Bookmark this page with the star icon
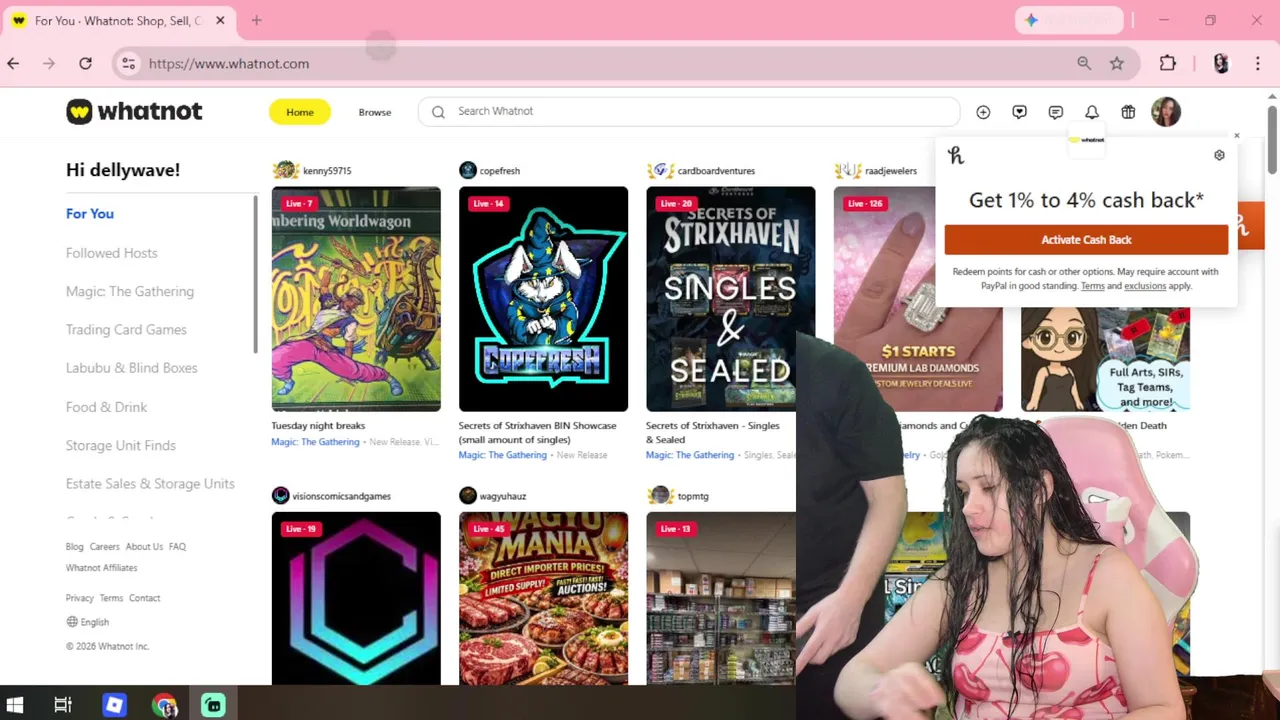The width and height of the screenshot is (1280, 720). click(x=1117, y=63)
